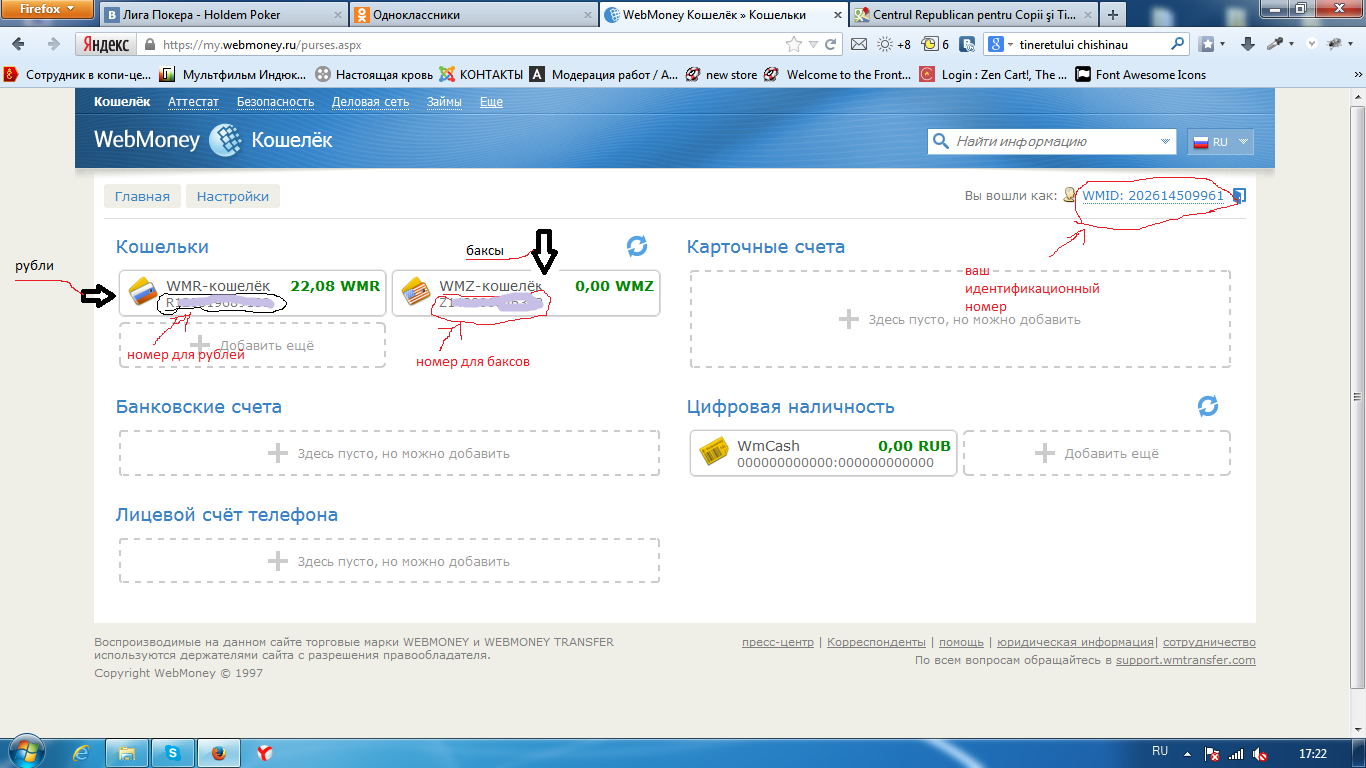Show hidden system tray icons
1366x768 pixels.
pos(1186,753)
